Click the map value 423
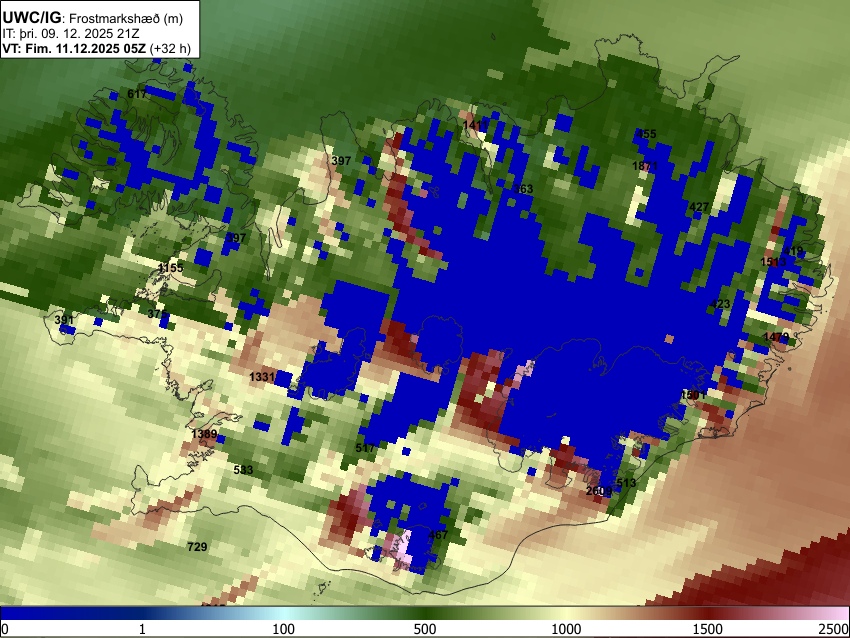The image size is (850, 638). (720, 304)
